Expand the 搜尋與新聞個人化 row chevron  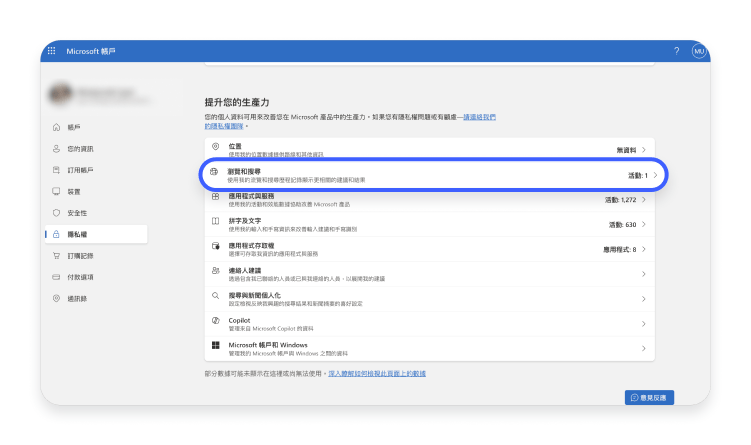[x=644, y=299]
